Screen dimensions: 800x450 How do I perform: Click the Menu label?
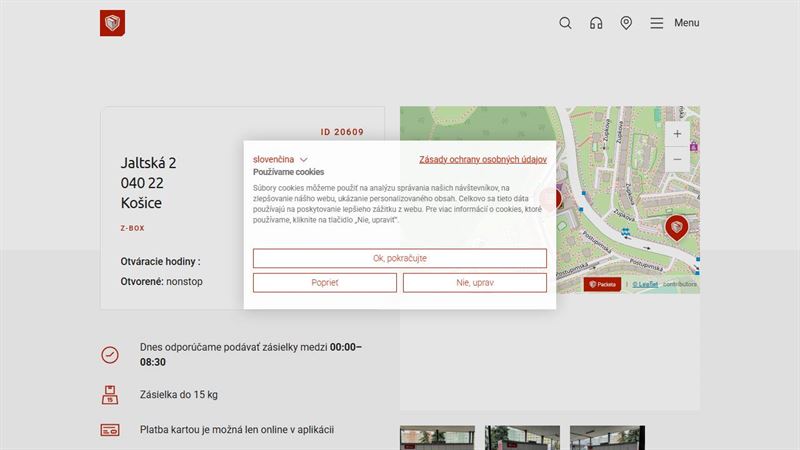(x=687, y=23)
